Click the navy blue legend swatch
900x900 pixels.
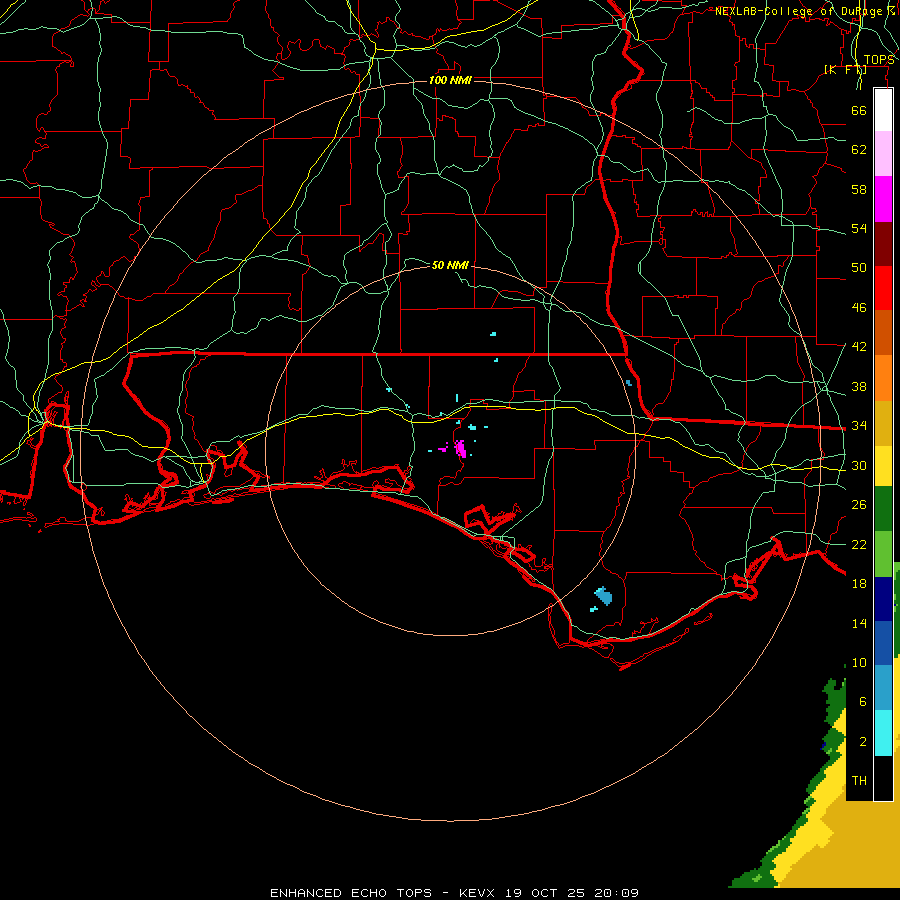[883, 599]
